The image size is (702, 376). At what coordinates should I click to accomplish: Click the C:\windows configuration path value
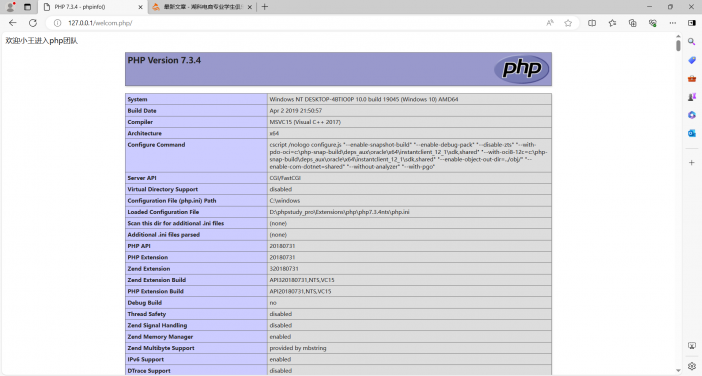[285, 201]
